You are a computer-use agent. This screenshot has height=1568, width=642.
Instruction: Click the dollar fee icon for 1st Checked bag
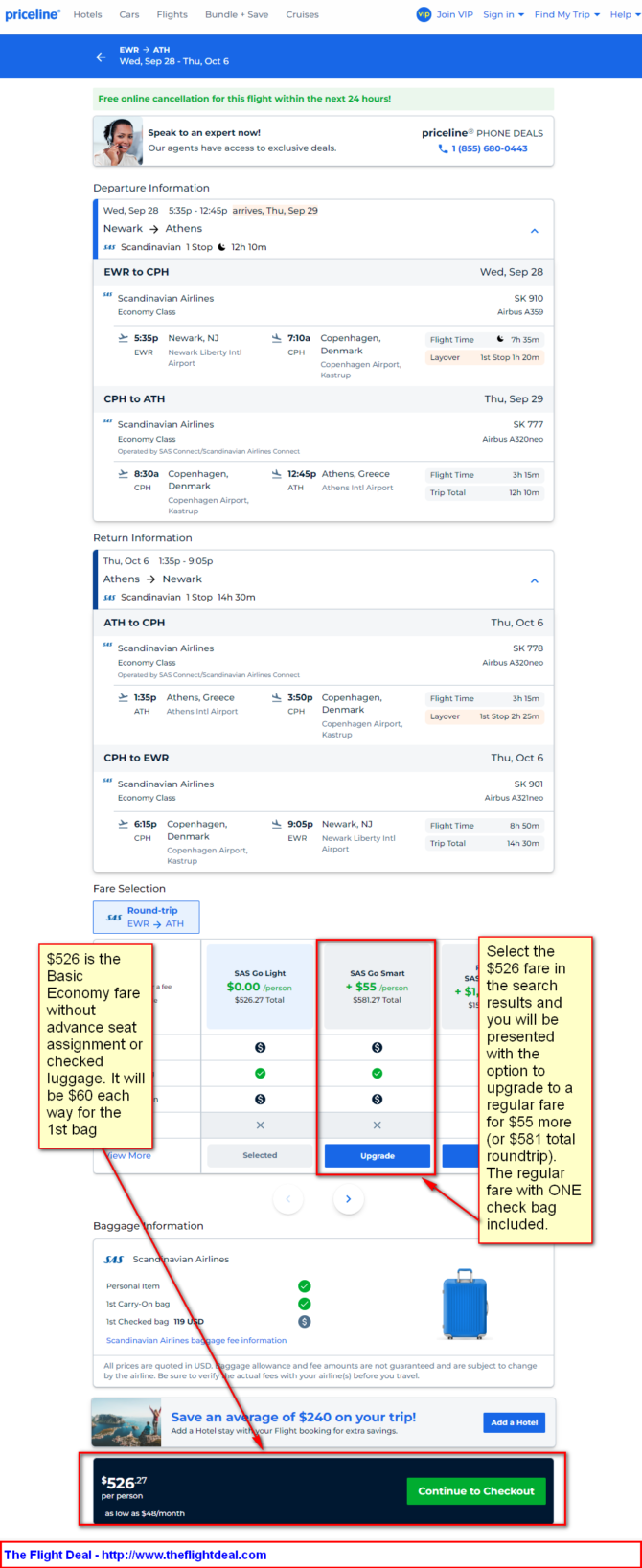pyautogui.click(x=304, y=1321)
